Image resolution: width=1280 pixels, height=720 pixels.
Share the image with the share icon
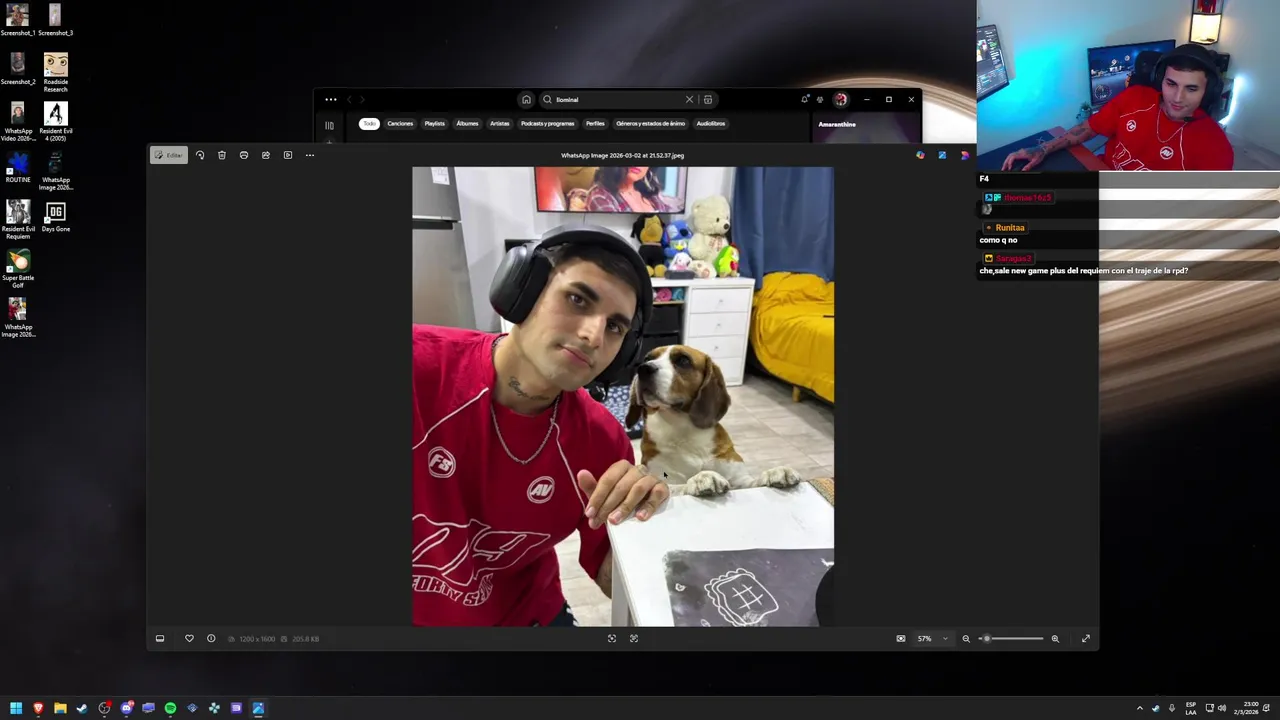pos(266,155)
